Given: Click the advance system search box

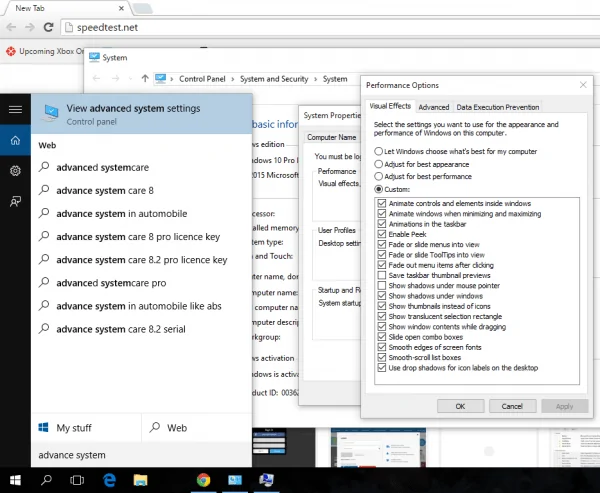Looking at the screenshot, I should tap(142, 455).
